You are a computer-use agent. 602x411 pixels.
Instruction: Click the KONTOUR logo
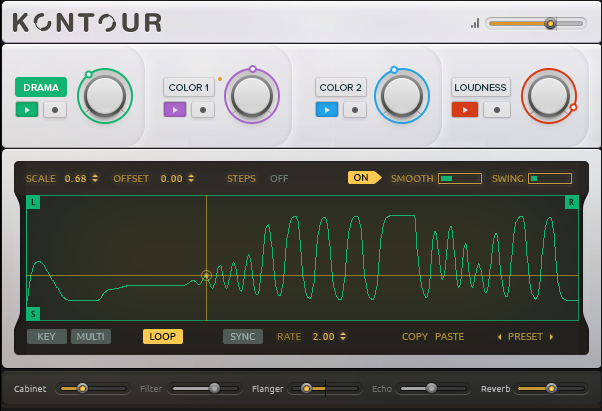click(87, 22)
